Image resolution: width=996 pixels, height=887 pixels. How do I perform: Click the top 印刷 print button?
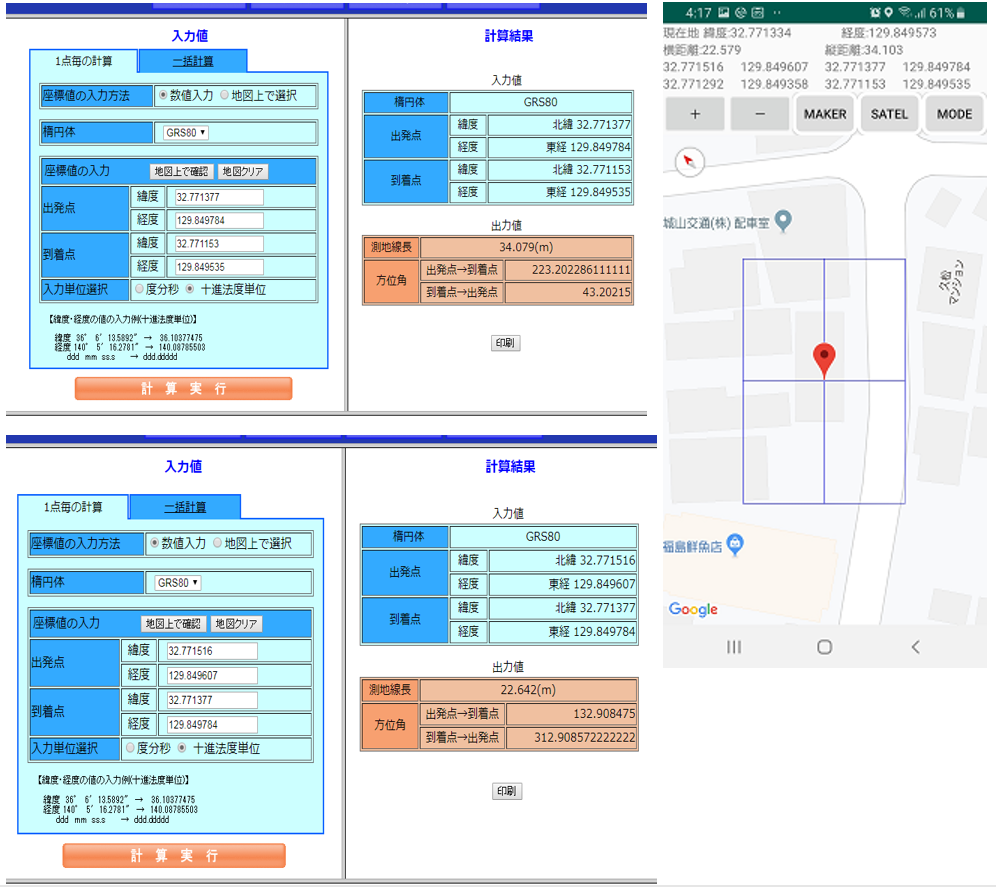(506, 343)
